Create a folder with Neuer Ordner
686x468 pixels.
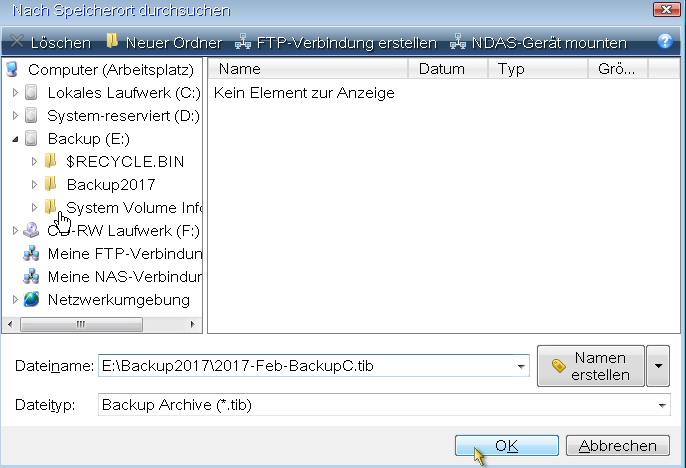point(164,43)
